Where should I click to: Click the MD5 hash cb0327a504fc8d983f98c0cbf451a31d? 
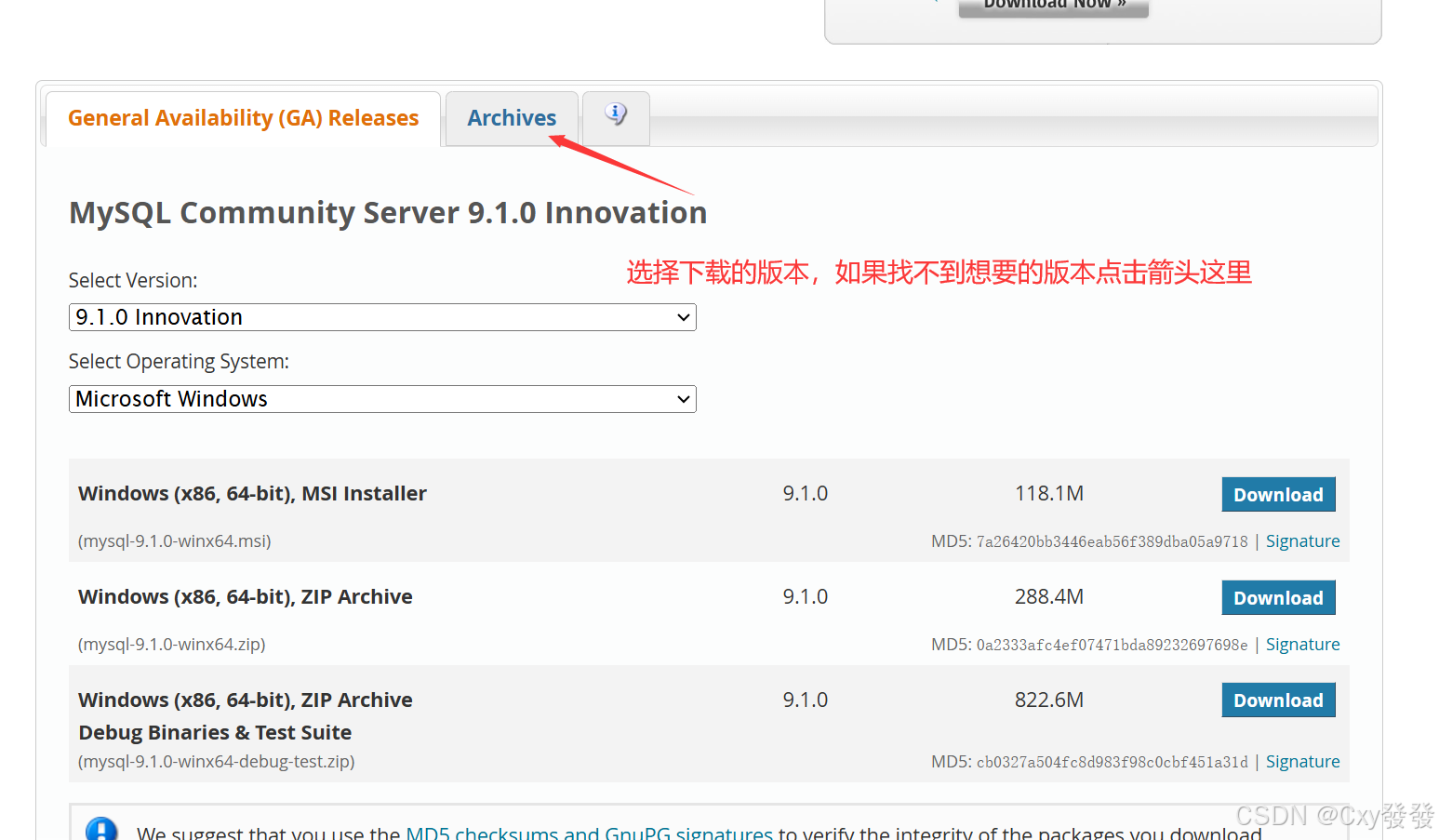click(x=1112, y=762)
